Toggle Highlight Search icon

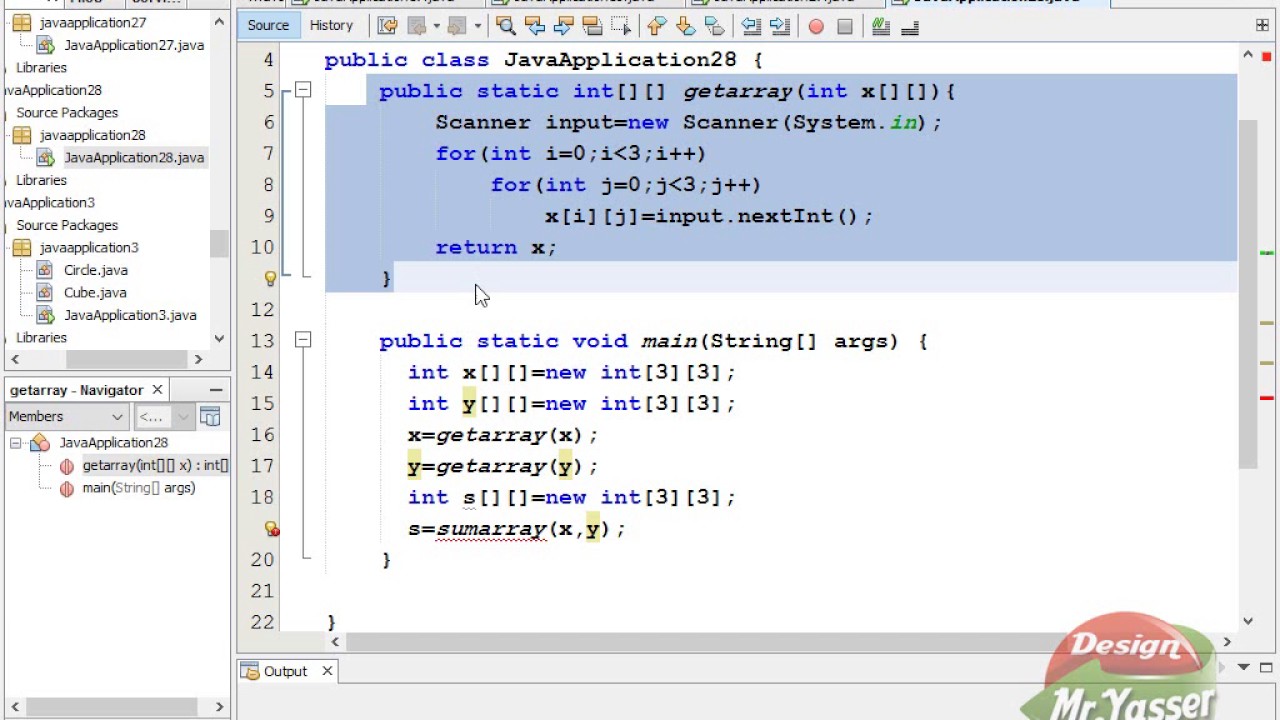[x=593, y=26]
